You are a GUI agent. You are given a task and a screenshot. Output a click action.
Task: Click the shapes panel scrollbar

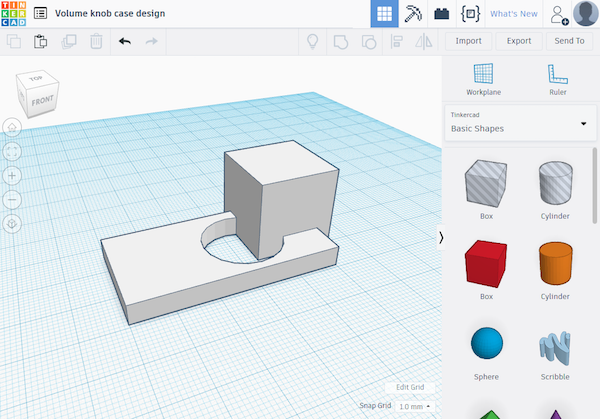tap(594, 186)
